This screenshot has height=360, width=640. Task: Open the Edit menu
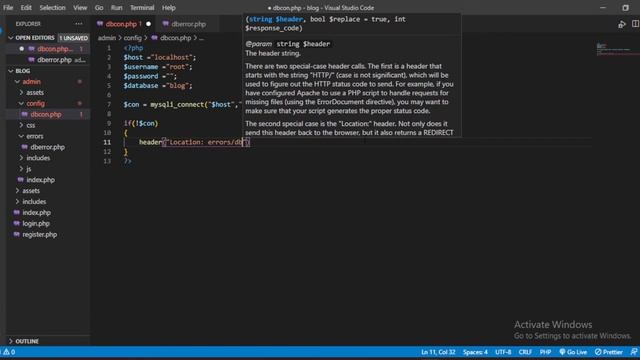pos(26,8)
